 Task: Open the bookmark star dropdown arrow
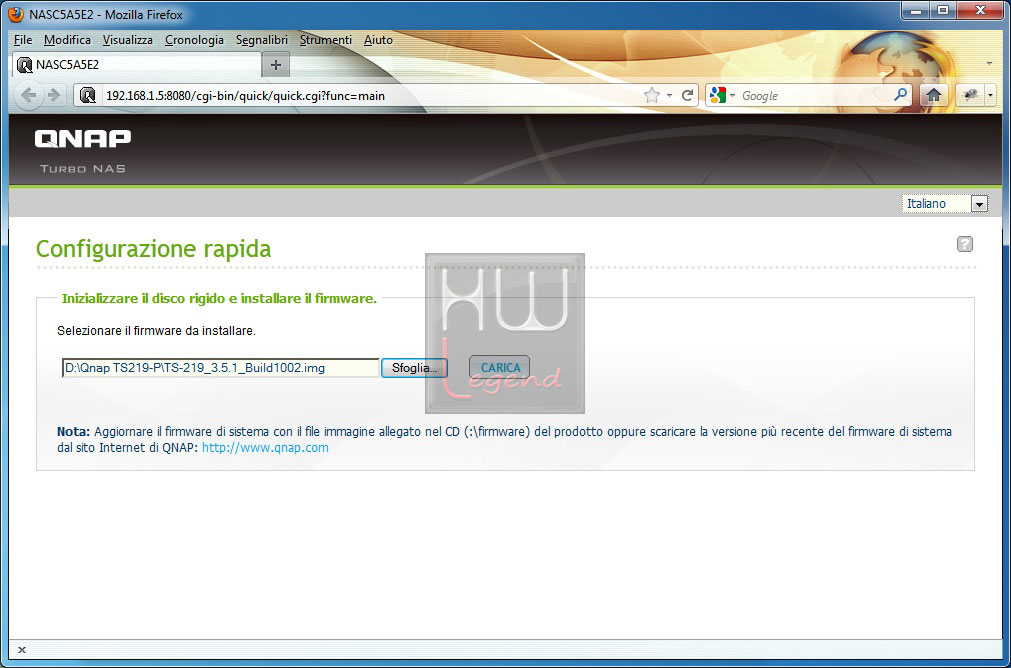pyautogui.click(x=669, y=95)
